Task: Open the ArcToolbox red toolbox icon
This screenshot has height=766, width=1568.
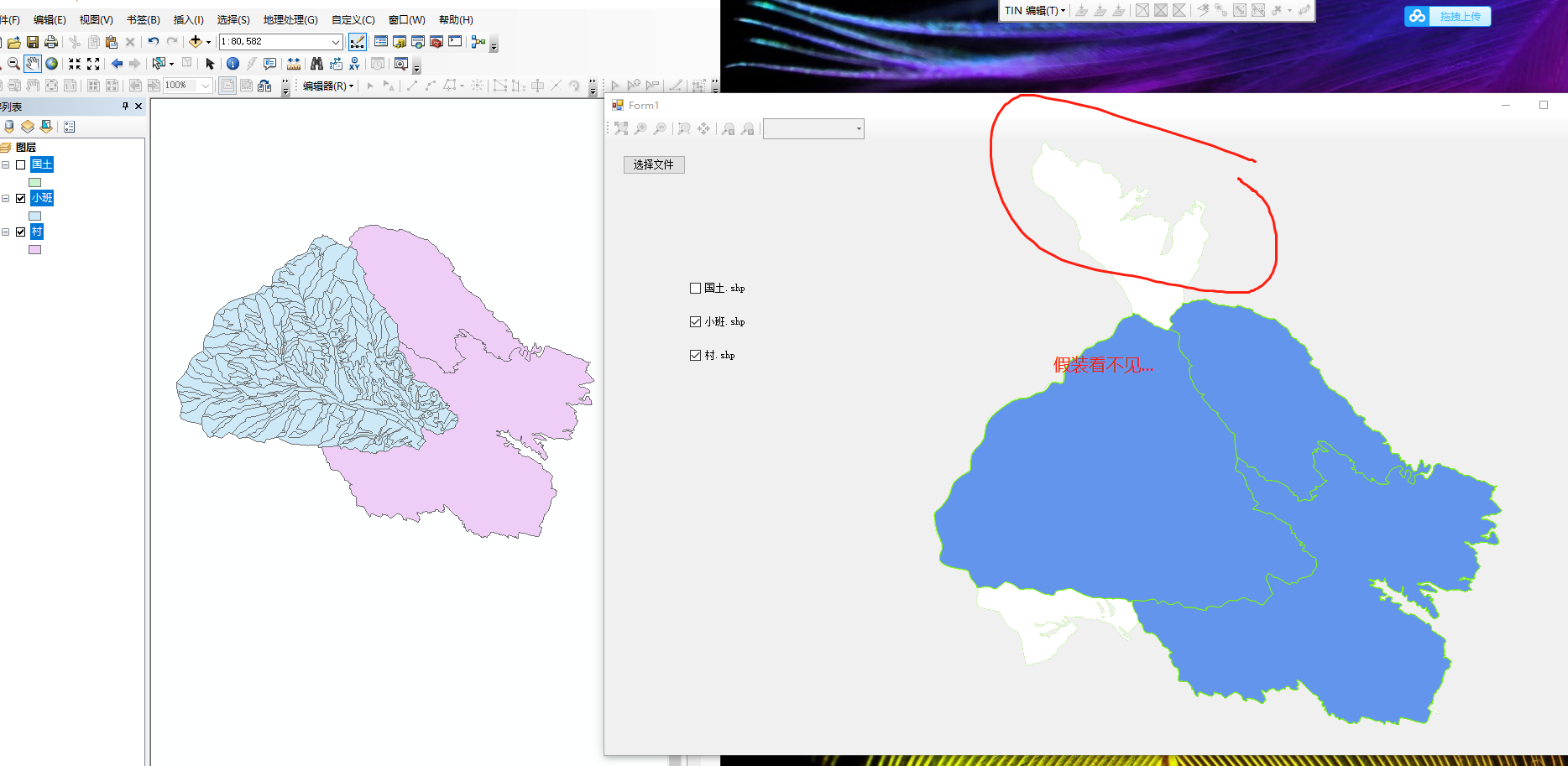Action: [x=436, y=42]
